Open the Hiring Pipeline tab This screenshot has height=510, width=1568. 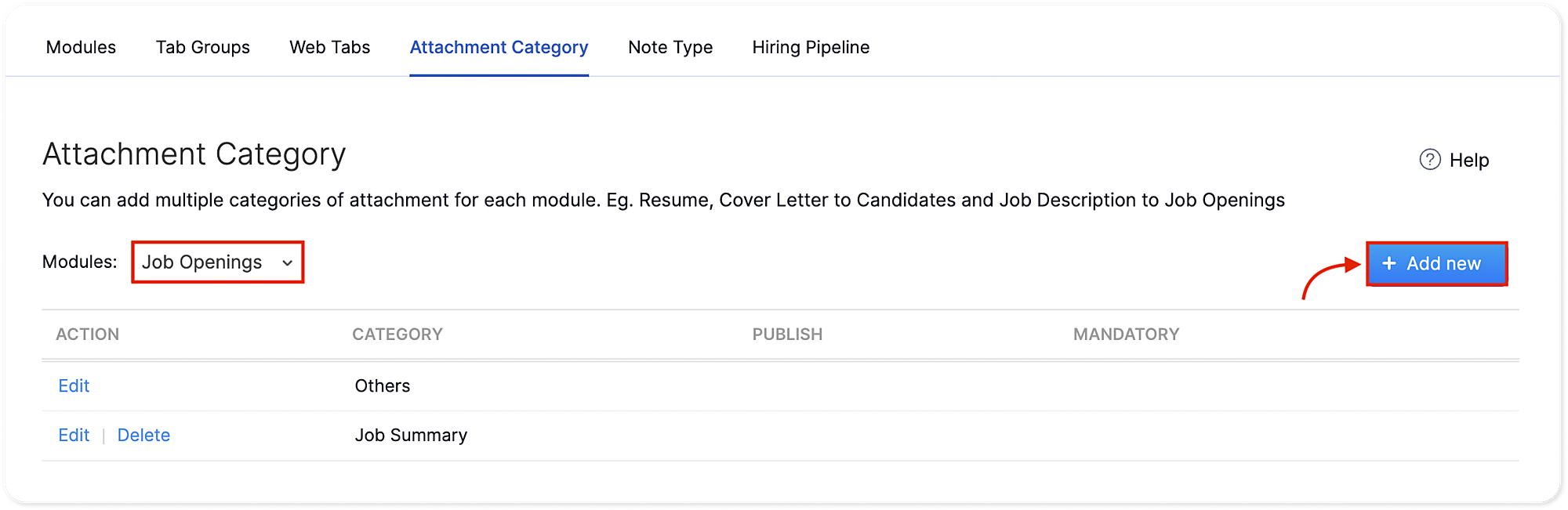pyautogui.click(x=811, y=47)
